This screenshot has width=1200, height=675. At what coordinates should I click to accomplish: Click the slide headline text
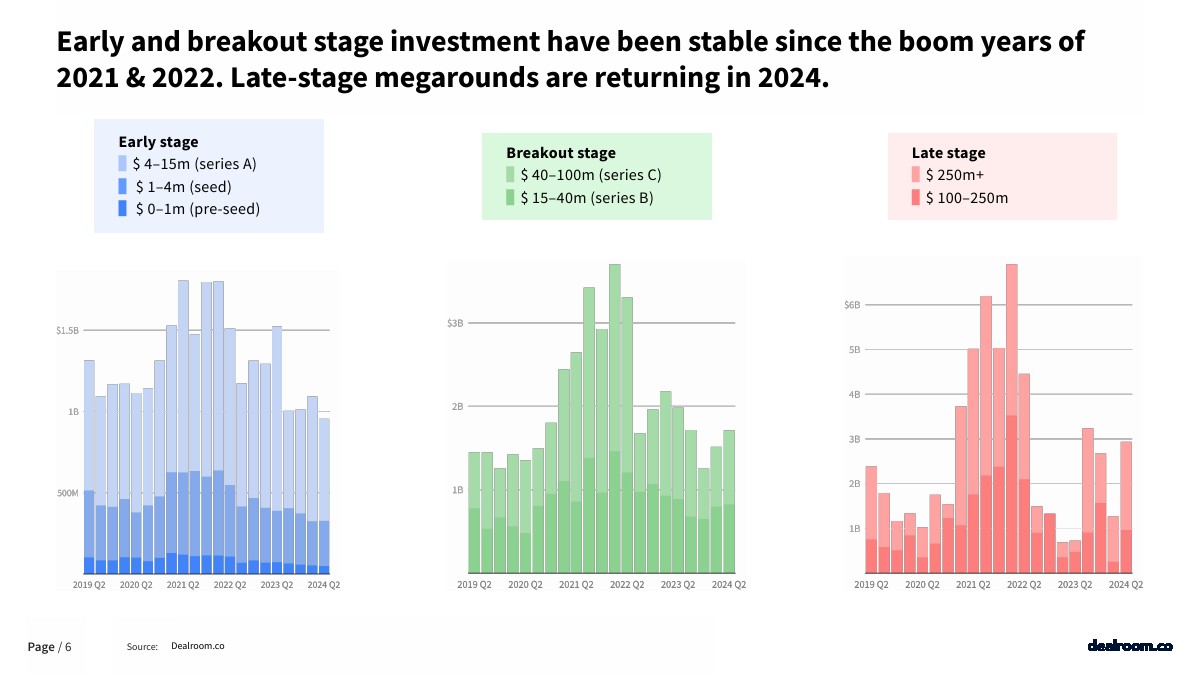pyautogui.click(x=570, y=60)
